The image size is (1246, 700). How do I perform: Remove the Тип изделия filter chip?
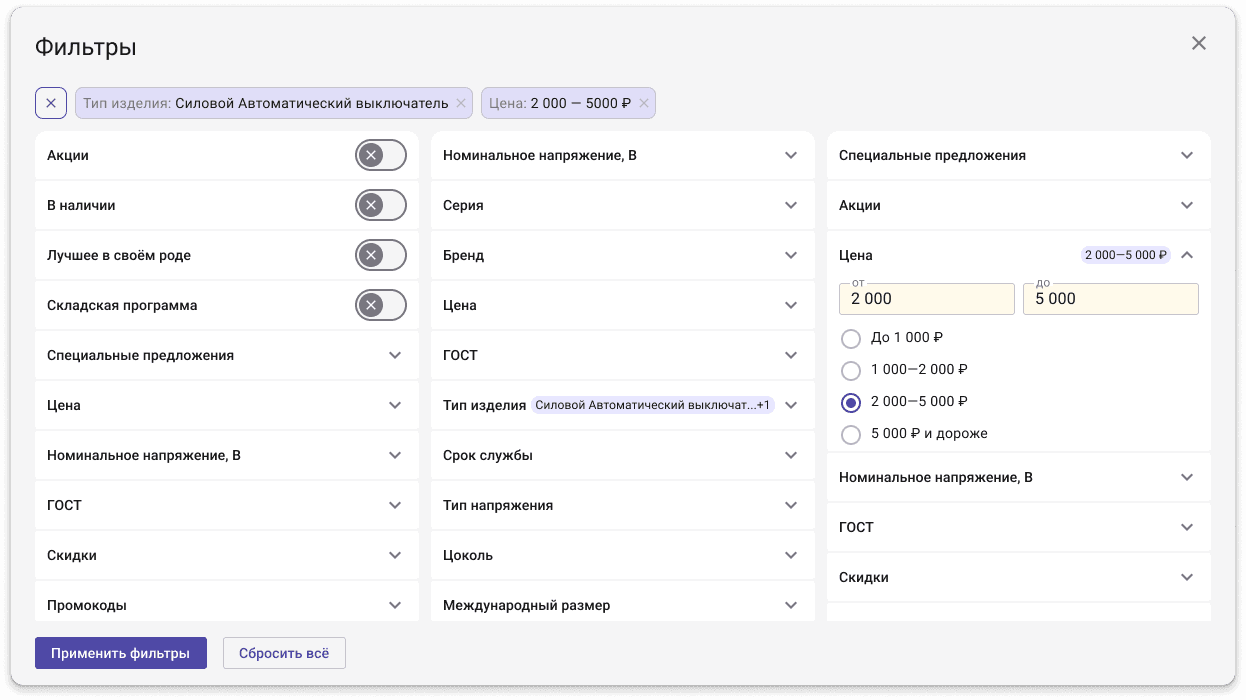pos(461,103)
